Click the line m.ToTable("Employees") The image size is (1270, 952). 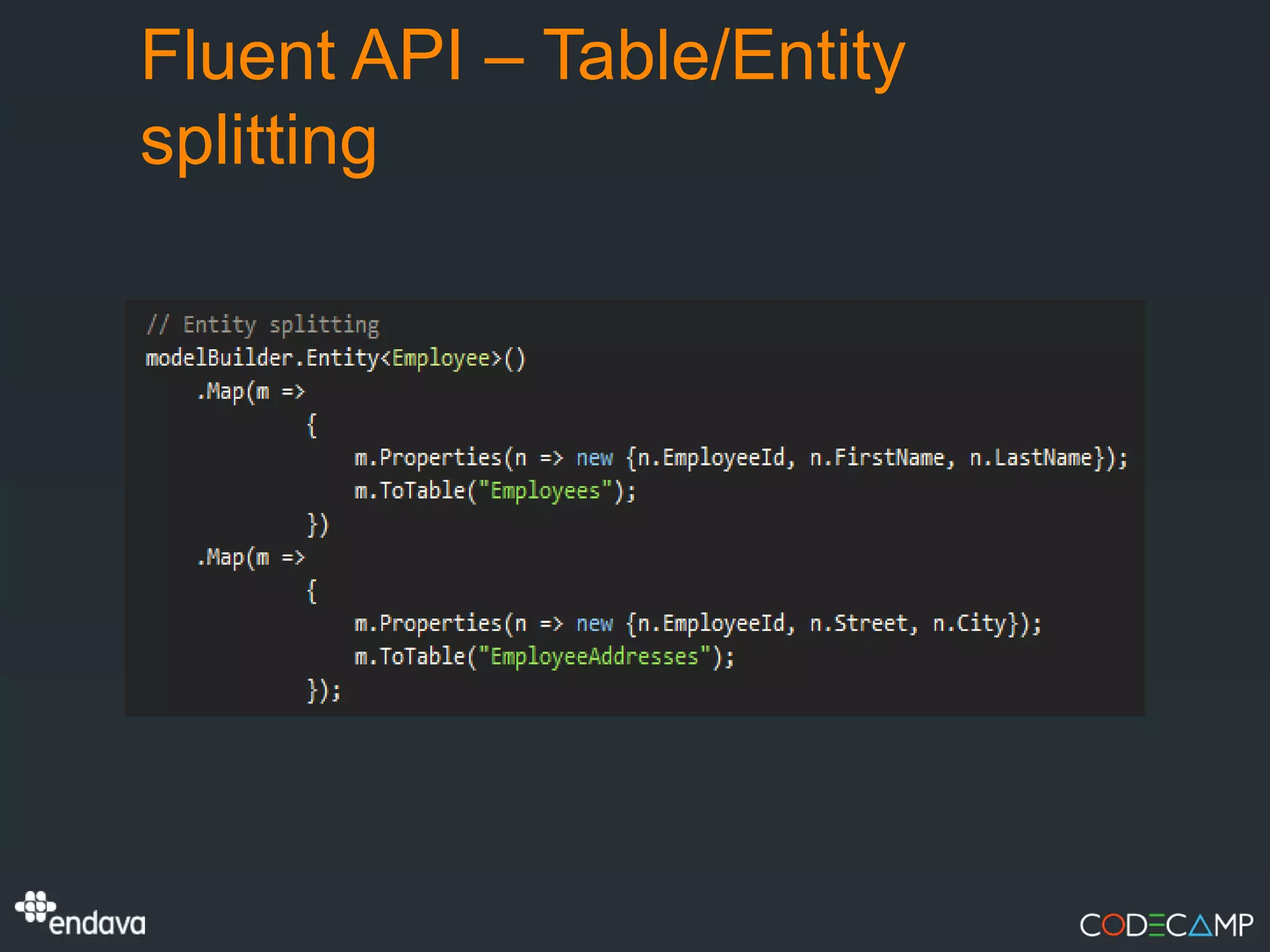click(x=495, y=491)
